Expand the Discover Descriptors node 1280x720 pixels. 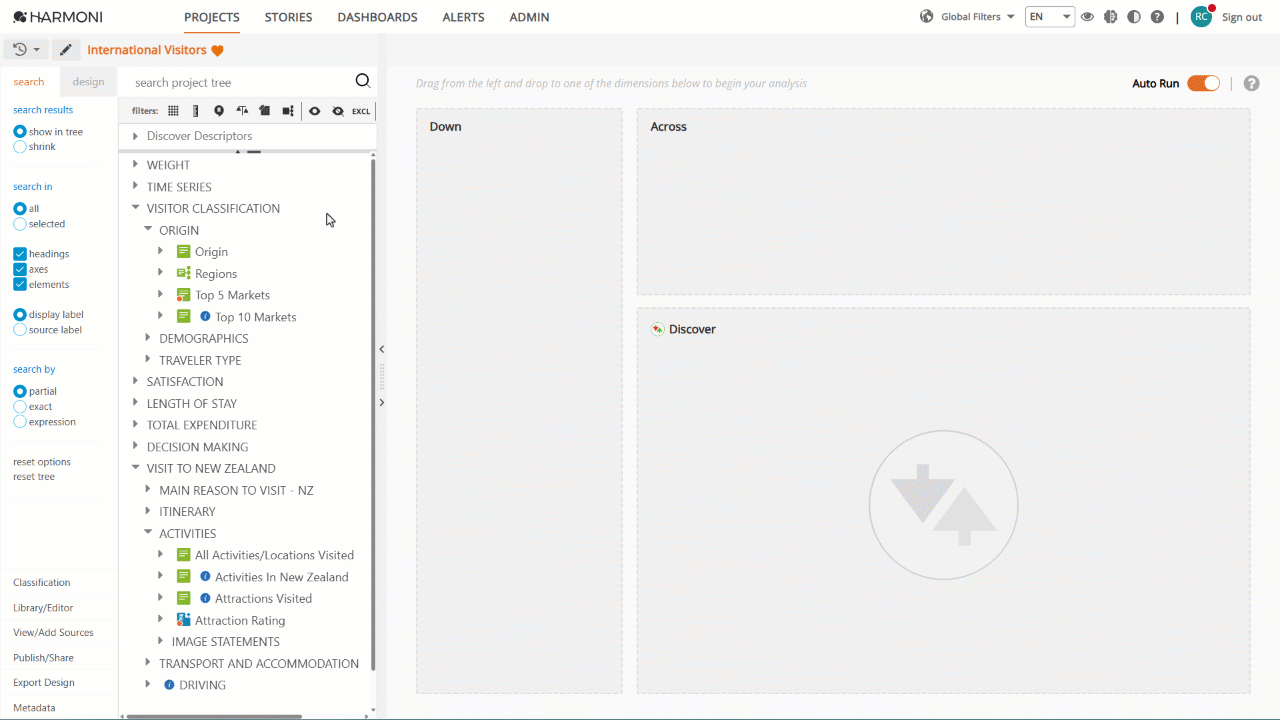tap(135, 136)
